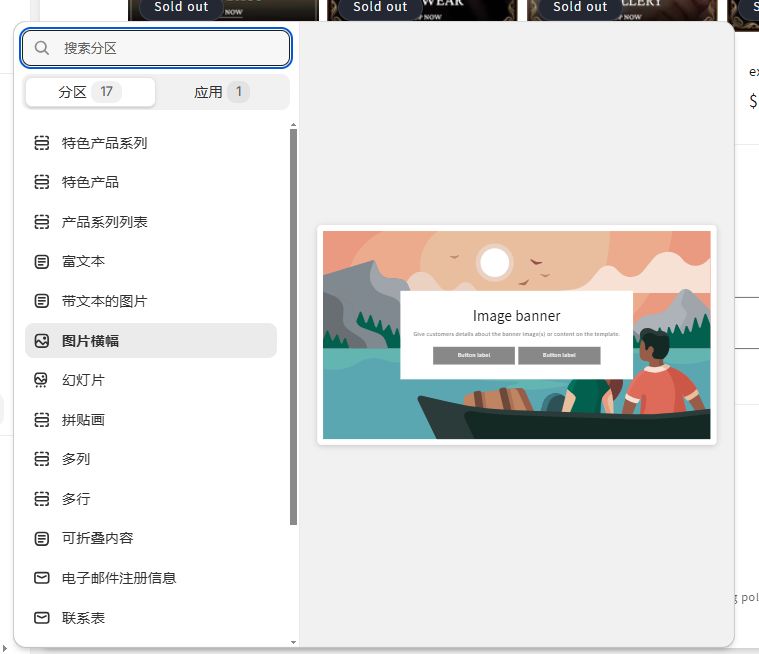Focus the 搜索分区 search field
This screenshot has height=654, width=759.
(156, 48)
